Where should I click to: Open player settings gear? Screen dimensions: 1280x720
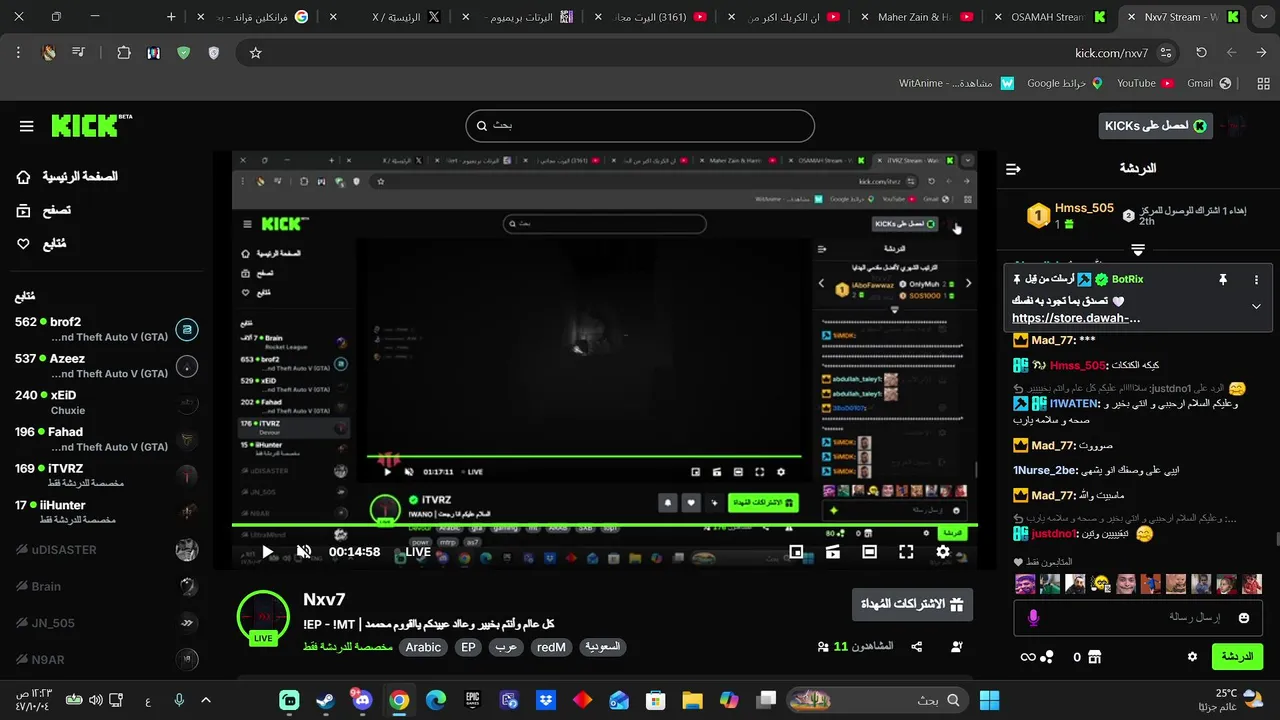tap(943, 551)
